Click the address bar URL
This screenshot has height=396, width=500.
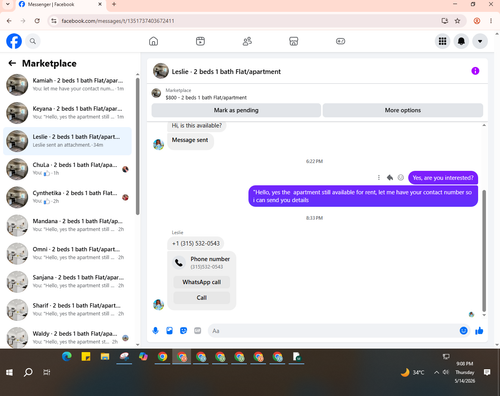pos(118,21)
